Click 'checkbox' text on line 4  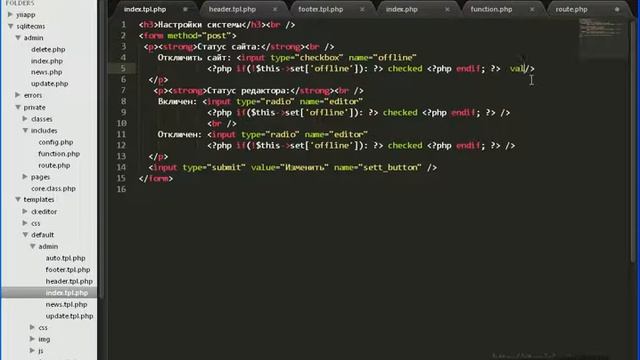pos(320,58)
